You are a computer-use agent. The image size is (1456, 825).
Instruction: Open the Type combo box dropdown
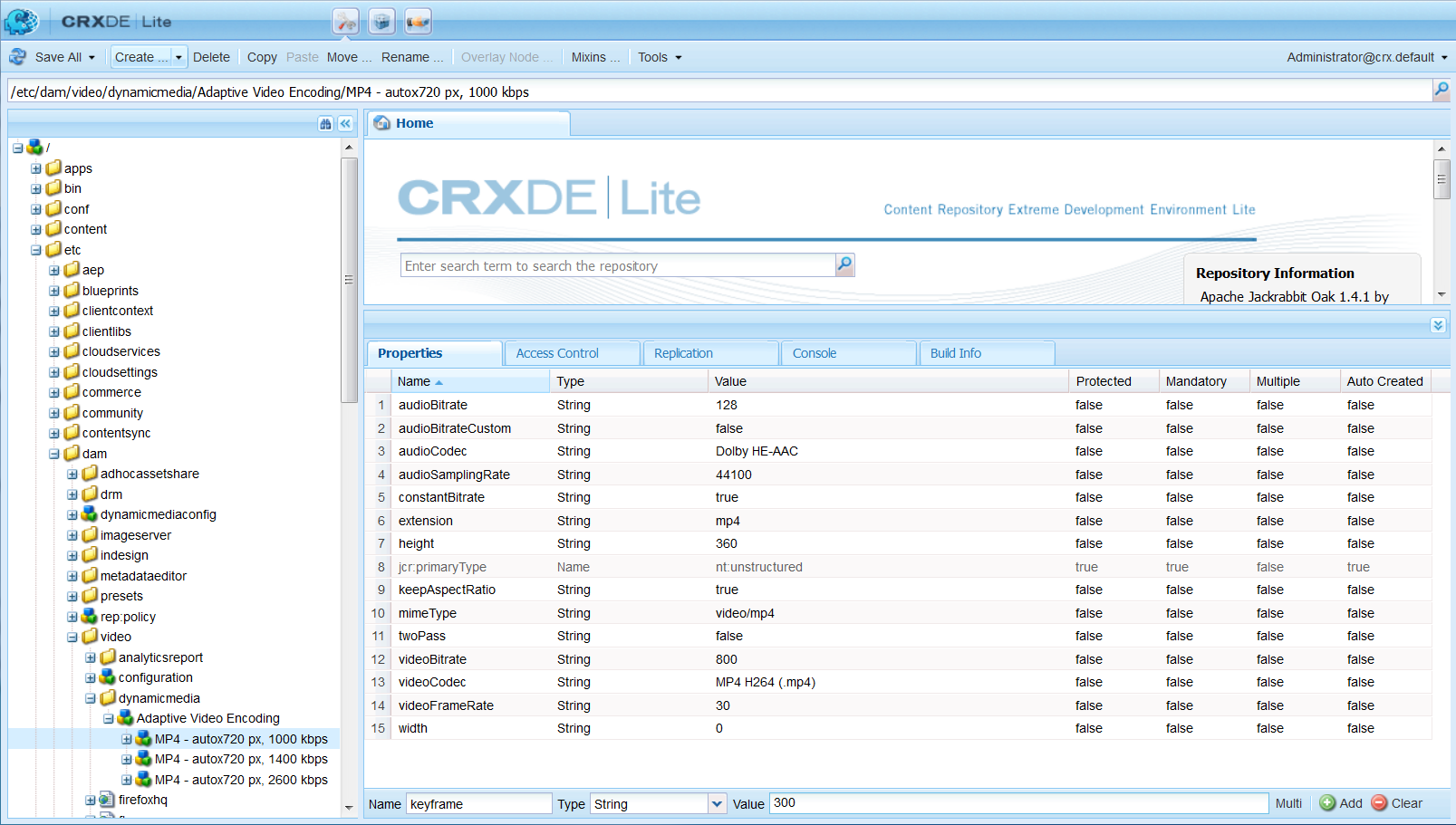click(717, 803)
